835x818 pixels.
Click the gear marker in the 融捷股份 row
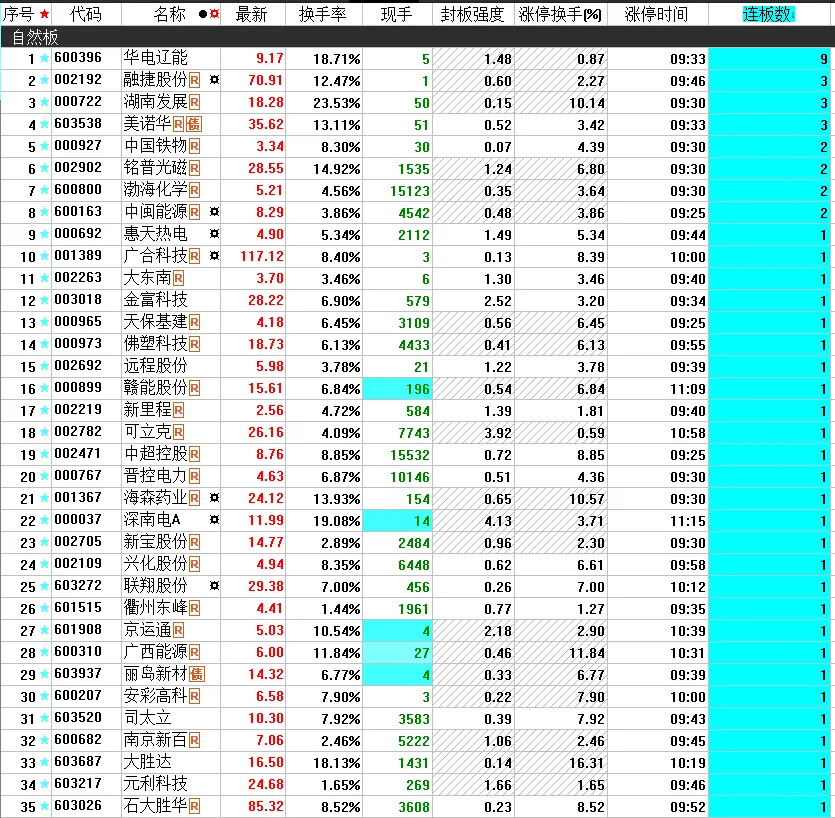[x=214, y=80]
